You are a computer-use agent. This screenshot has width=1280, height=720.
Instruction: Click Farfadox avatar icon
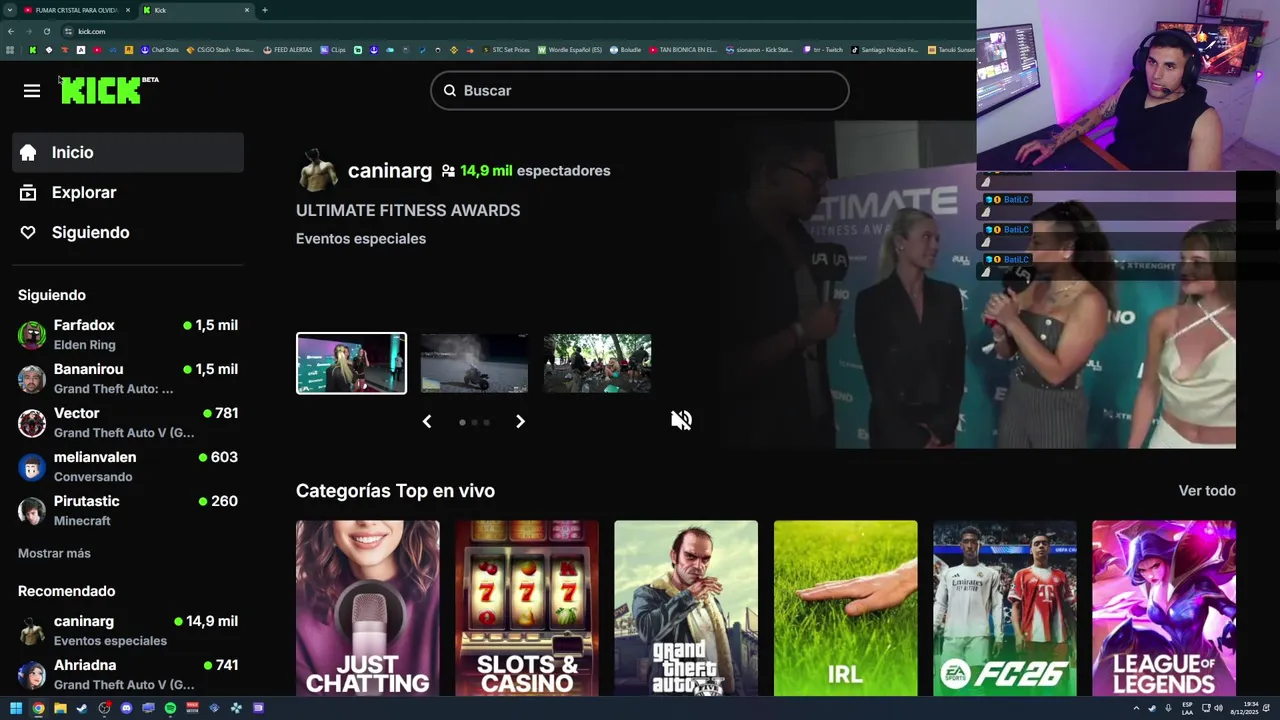[x=32, y=335]
